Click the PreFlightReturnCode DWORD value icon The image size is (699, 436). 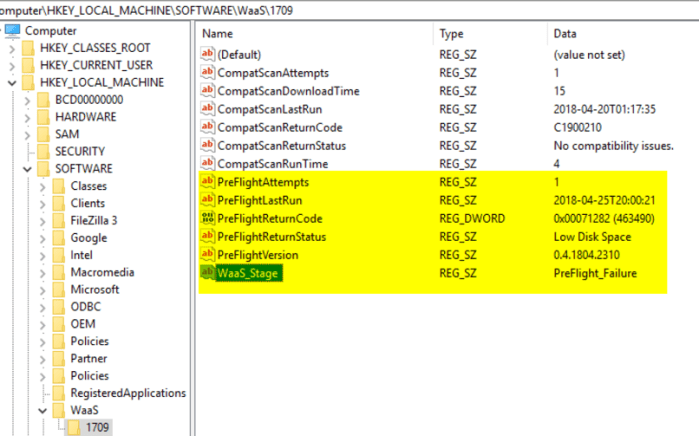coord(208,218)
